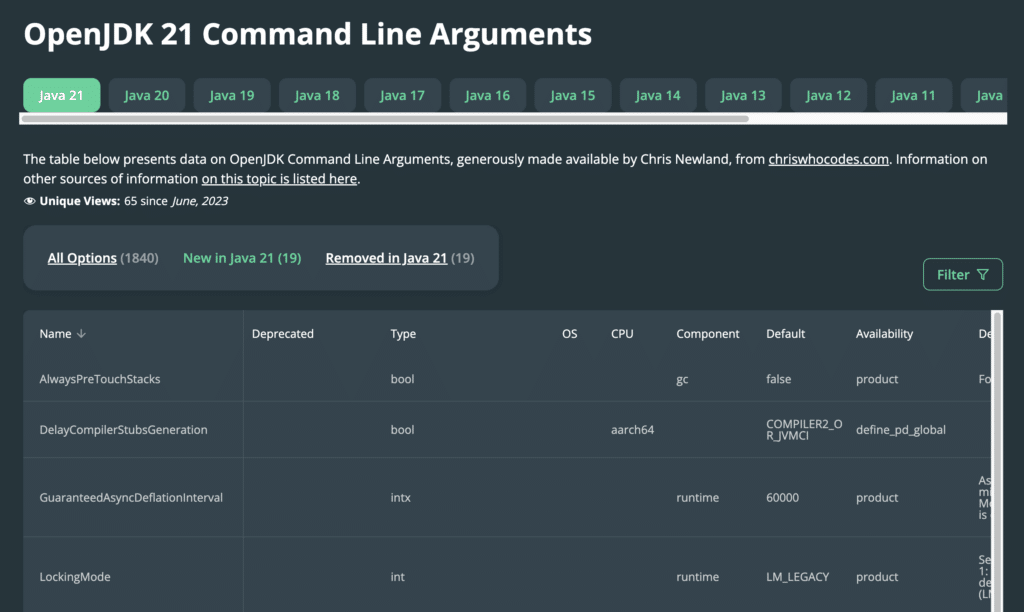Select the LockingMode row name
This screenshot has height=612, width=1024.
click(x=75, y=577)
